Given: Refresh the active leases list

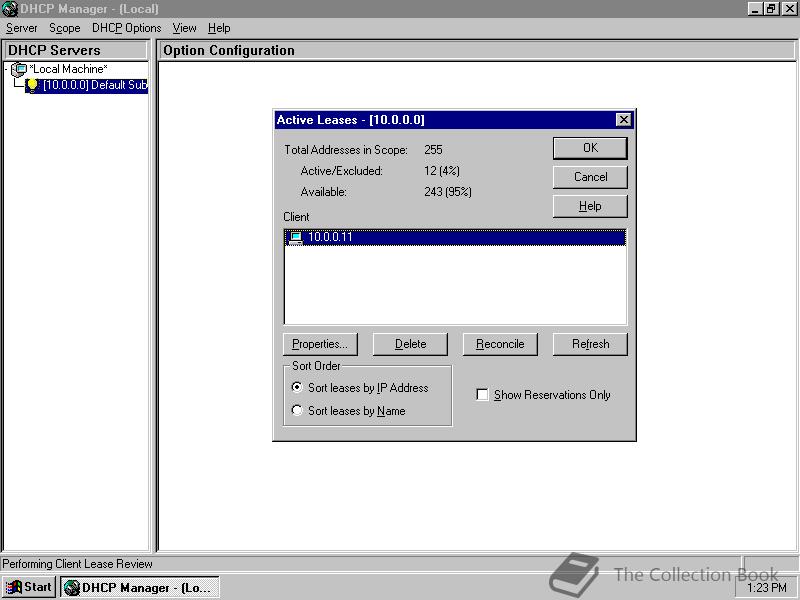Looking at the screenshot, I should (590, 344).
